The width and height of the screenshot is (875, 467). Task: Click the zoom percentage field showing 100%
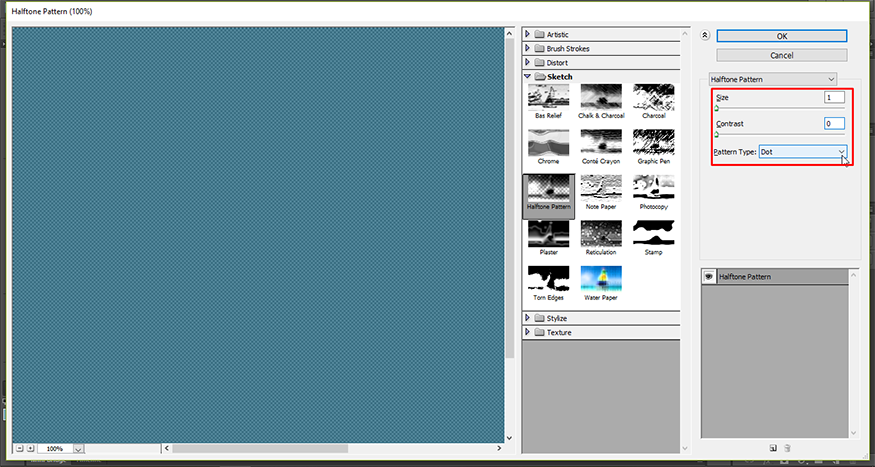coord(55,449)
